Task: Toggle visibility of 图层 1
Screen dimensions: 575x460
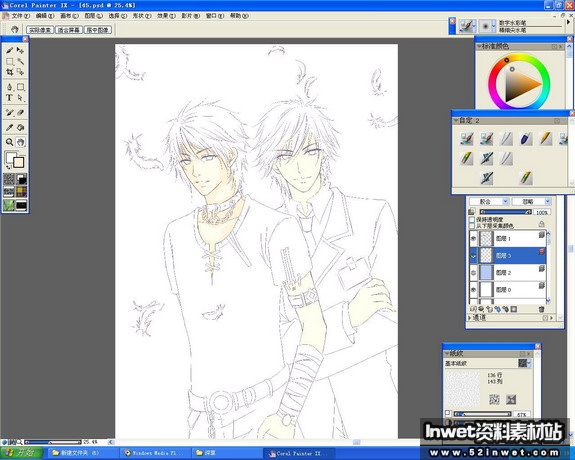Action: 473,238
